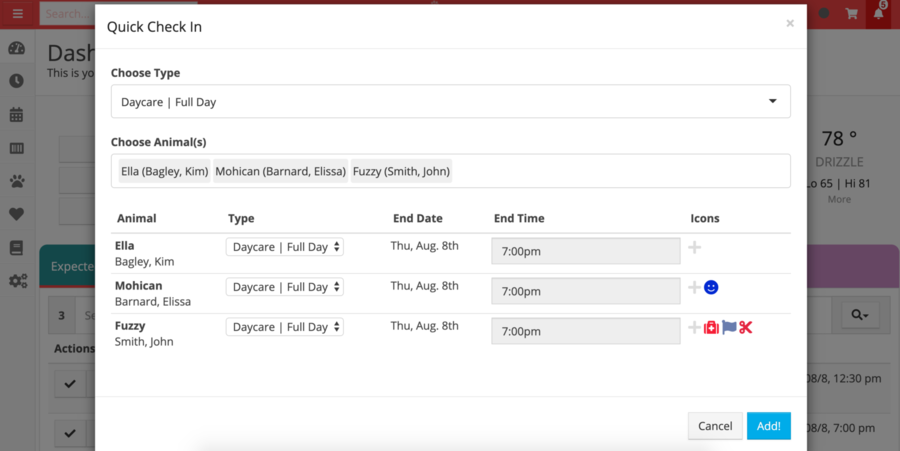Click the blue flag icon for Fuzzy

click(729, 327)
